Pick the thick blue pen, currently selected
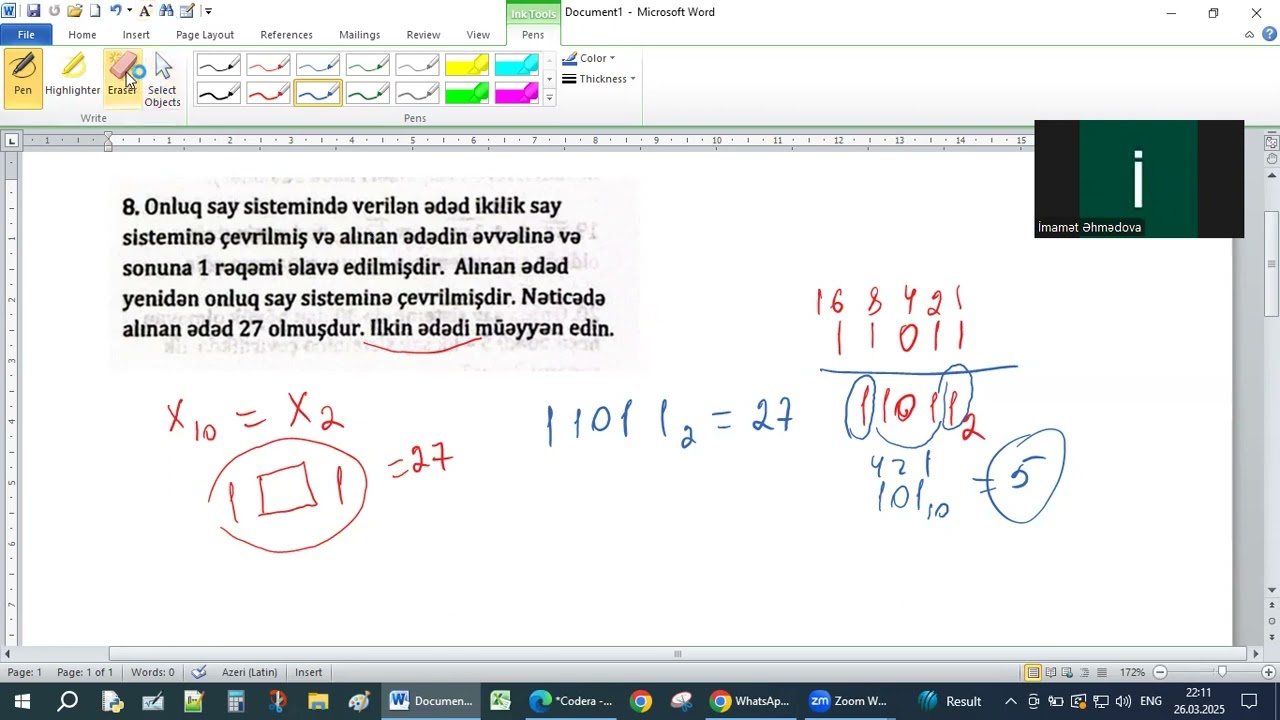Screen dimensions: 1280x720 click(318, 93)
